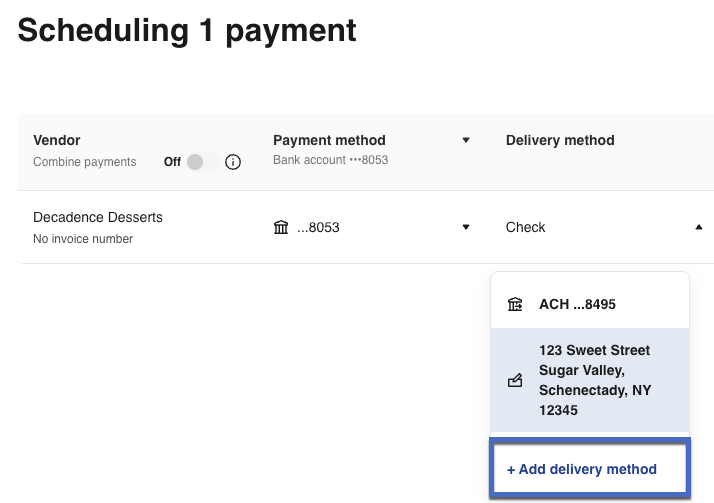Click the check icon beside the mailing address
The image size is (714, 503).
[515, 381]
